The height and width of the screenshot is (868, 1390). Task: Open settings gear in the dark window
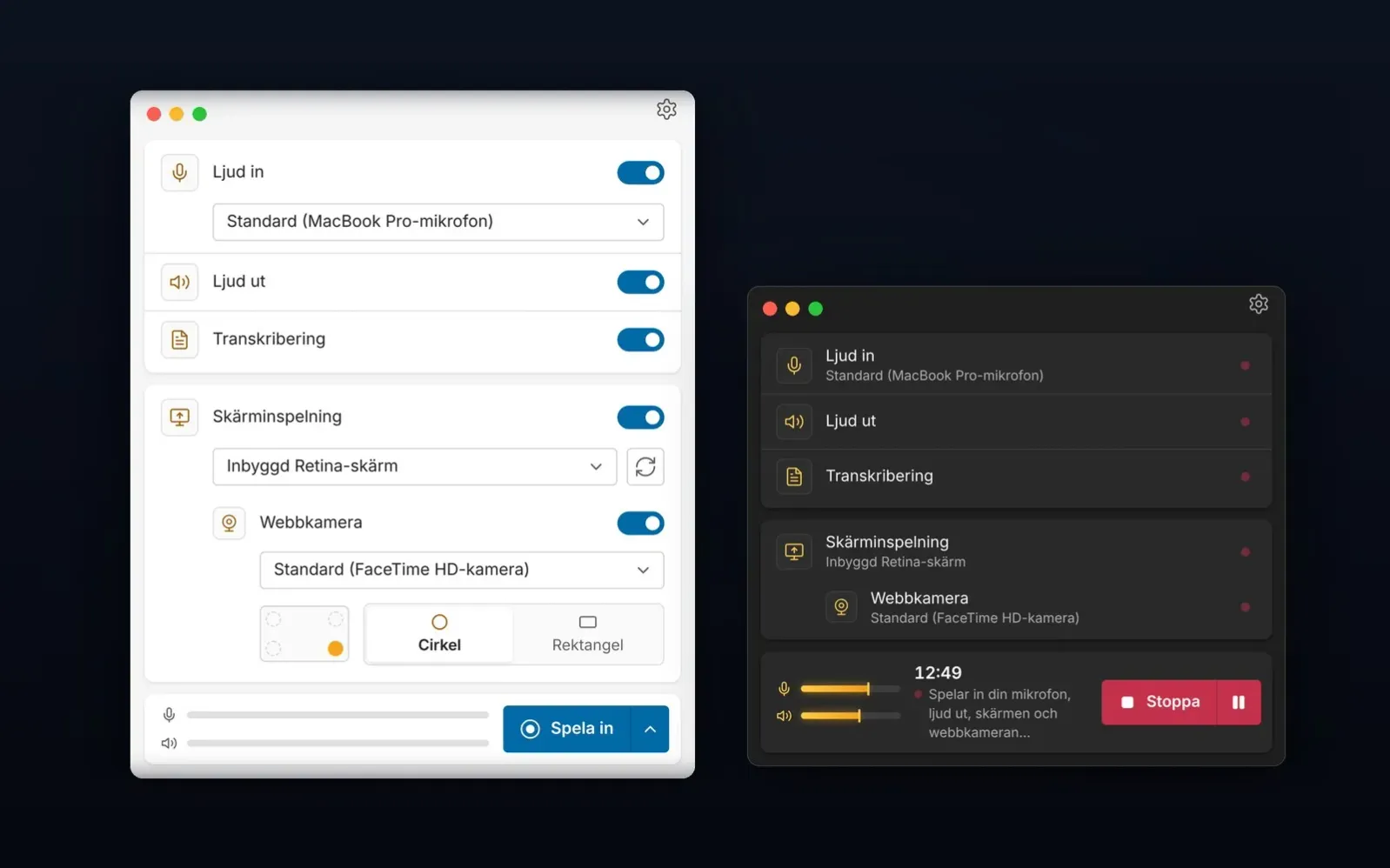pyautogui.click(x=1258, y=304)
